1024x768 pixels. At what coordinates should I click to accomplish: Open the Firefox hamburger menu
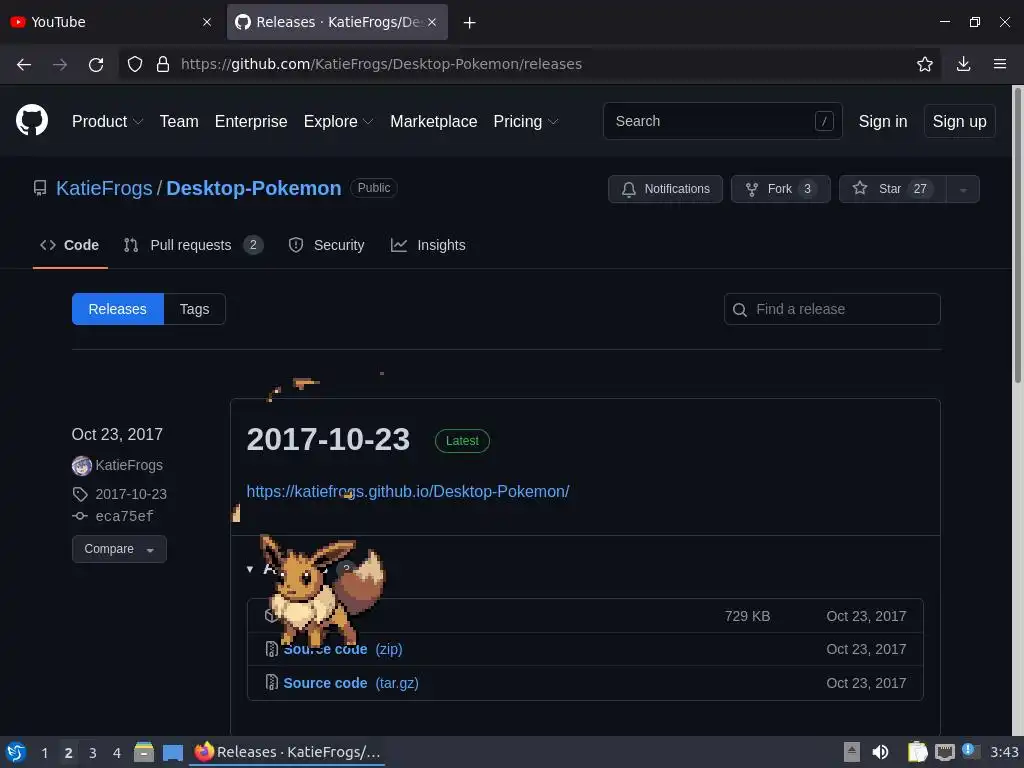pos(1000,64)
